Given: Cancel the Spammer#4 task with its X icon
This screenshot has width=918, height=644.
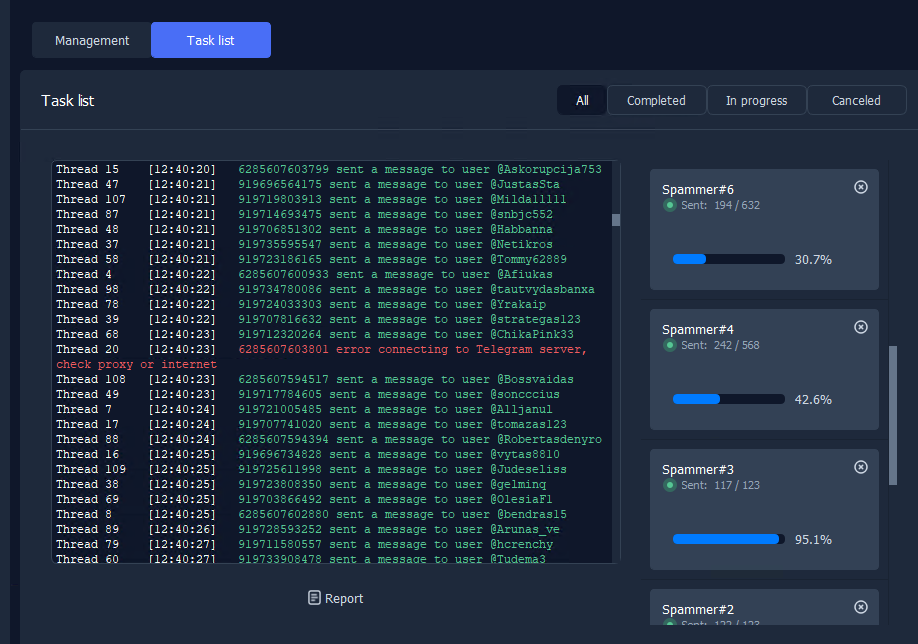Looking at the screenshot, I should pyautogui.click(x=861, y=327).
